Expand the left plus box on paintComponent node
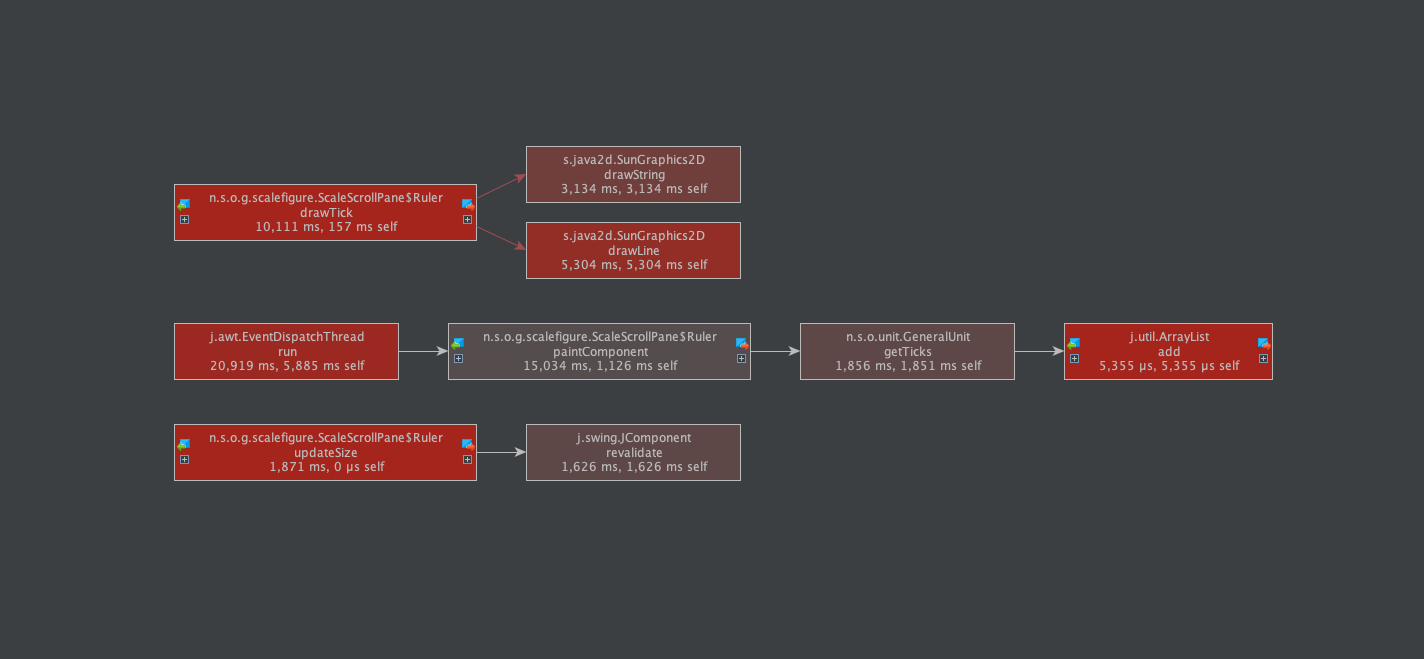 [x=458, y=358]
